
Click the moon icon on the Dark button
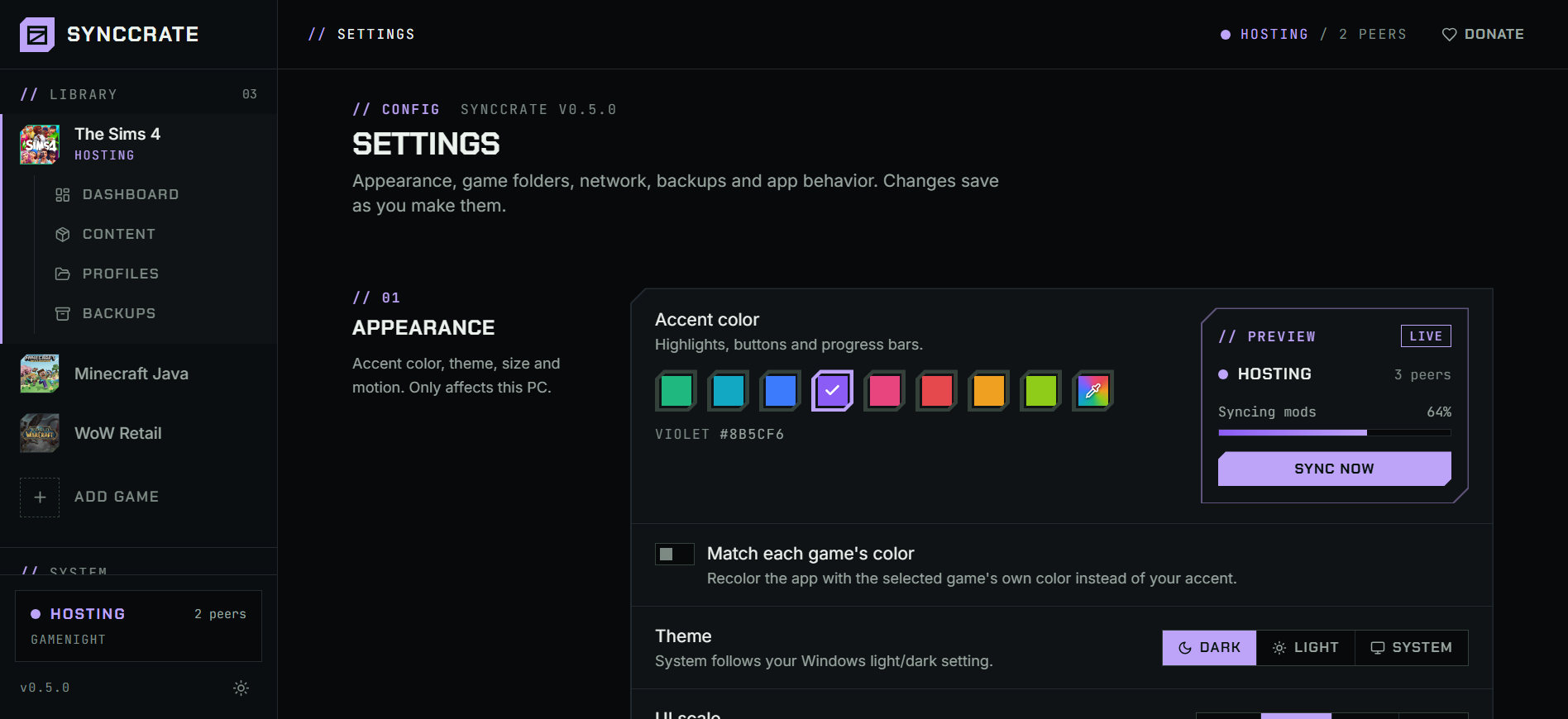coord(1185,648)
